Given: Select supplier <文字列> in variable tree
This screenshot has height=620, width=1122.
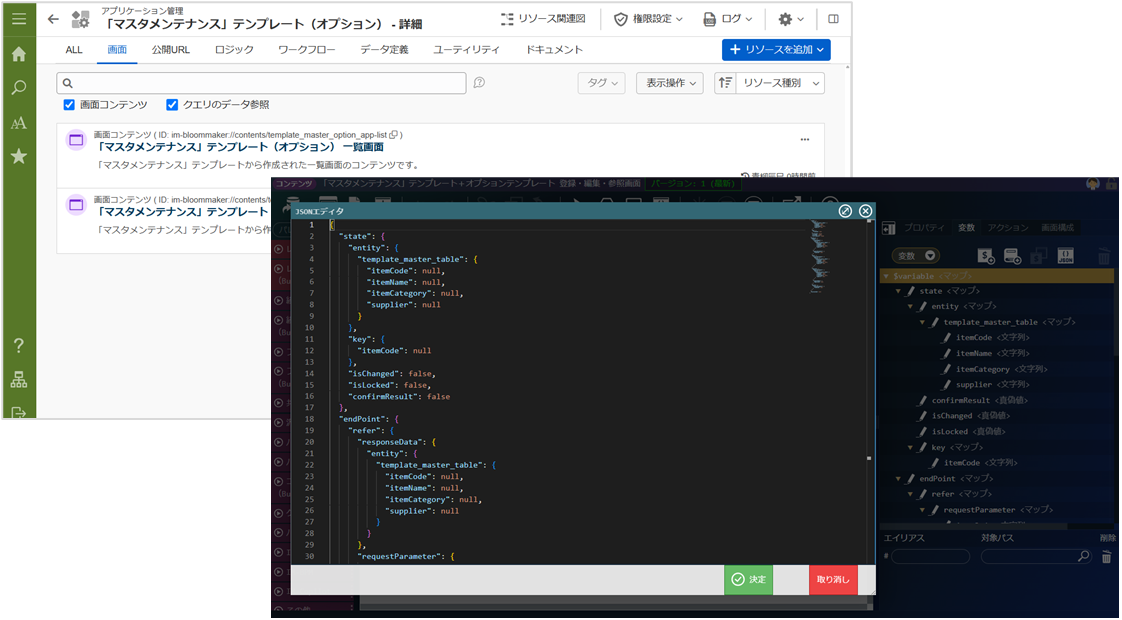Looking at the screenshot, I should coord(992,385).
